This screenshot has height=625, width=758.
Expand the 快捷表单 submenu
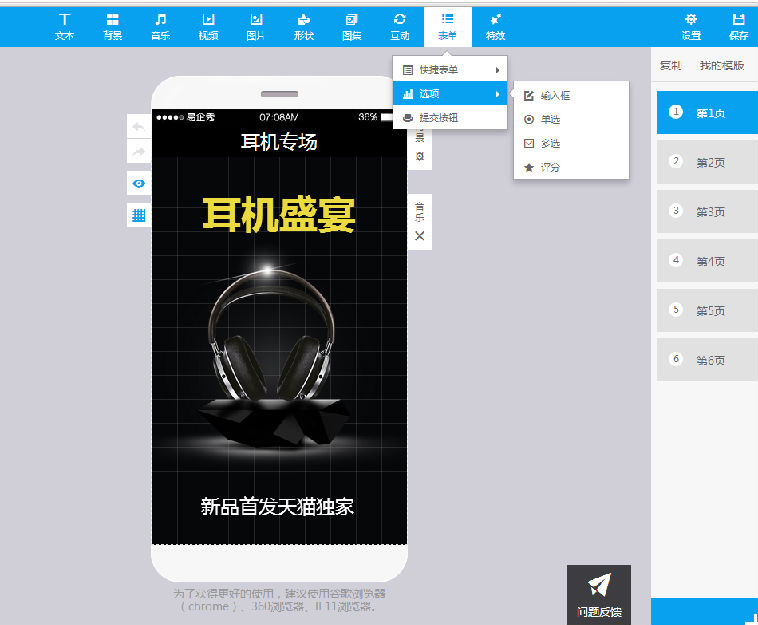pyautogui.click(x=450, y=70)
